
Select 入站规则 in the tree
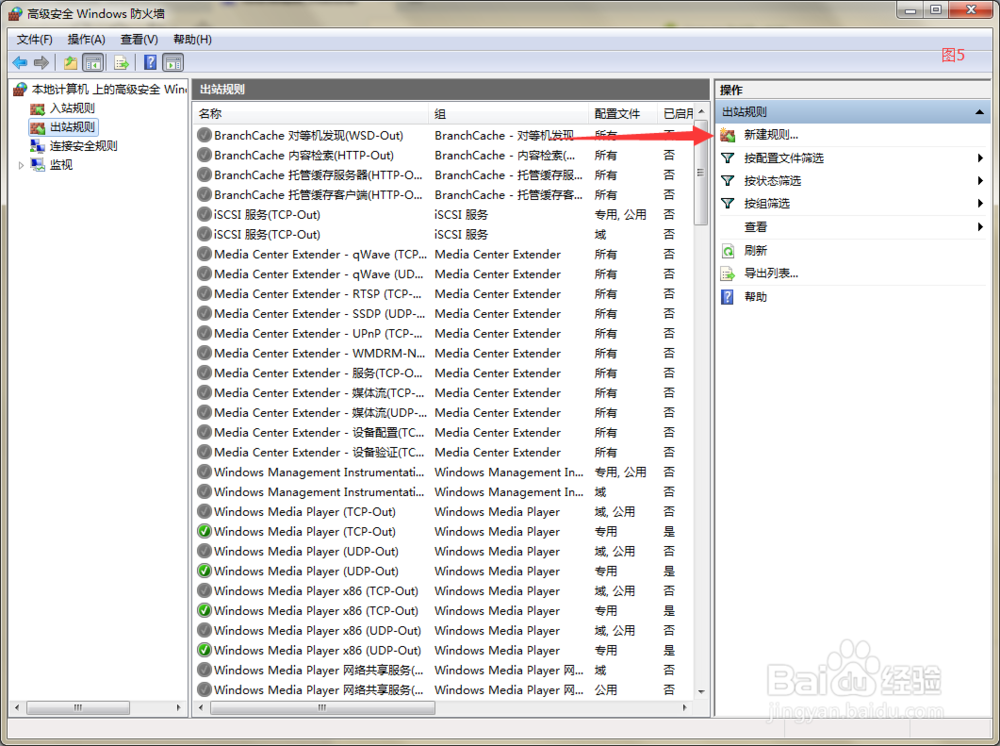[x=72, y=108]
